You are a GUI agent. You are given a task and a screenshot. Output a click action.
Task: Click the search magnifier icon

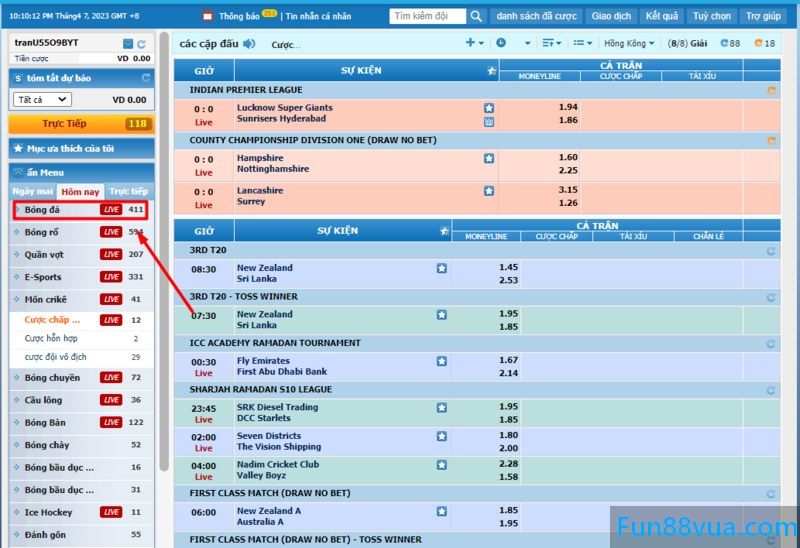(x=476, y=16)
